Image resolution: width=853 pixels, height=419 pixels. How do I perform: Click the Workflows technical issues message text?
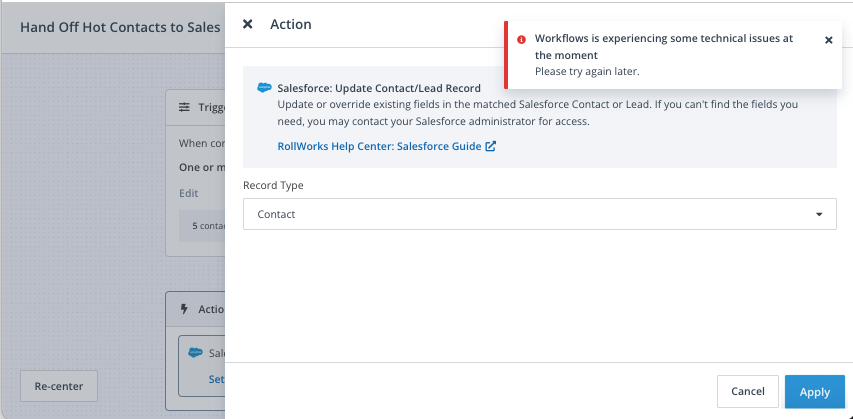pyautogui.click(x=664, y=47)
